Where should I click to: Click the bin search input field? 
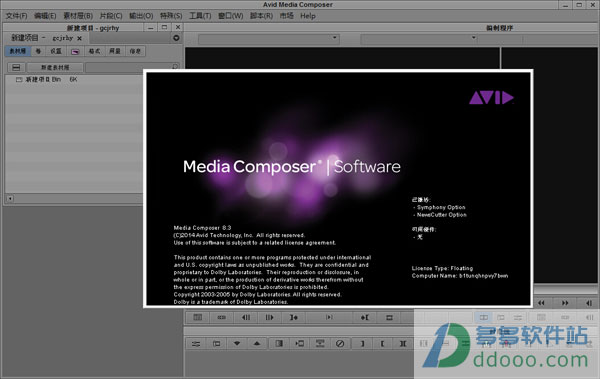coord(132,67)
